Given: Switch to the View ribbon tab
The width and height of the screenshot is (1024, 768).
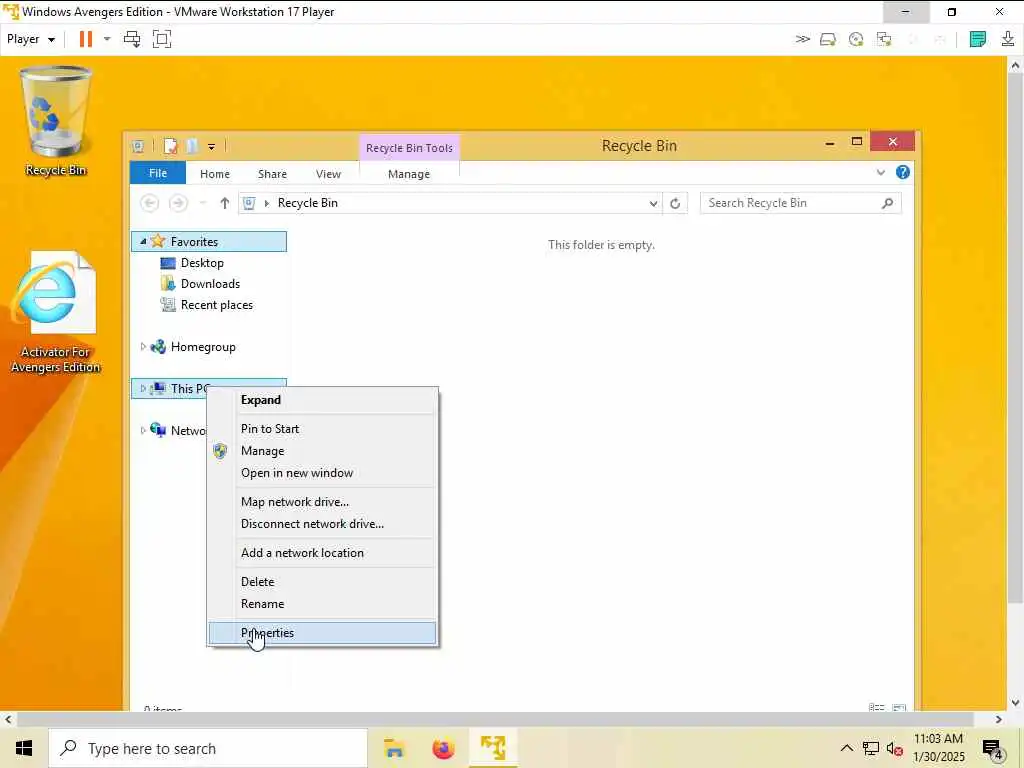Looking at the screenshot, I should pyautogui.click(x=328, y=174).
